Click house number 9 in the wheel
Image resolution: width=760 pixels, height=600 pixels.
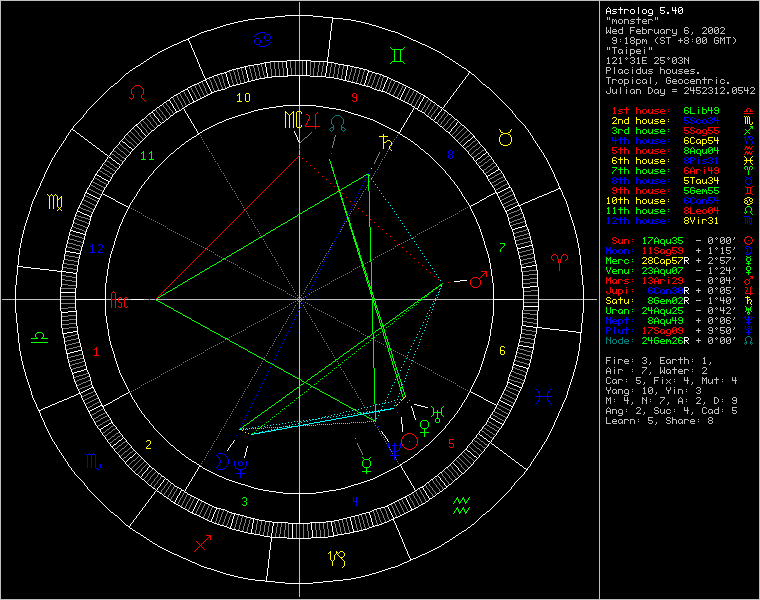click(x=354, y=98)
